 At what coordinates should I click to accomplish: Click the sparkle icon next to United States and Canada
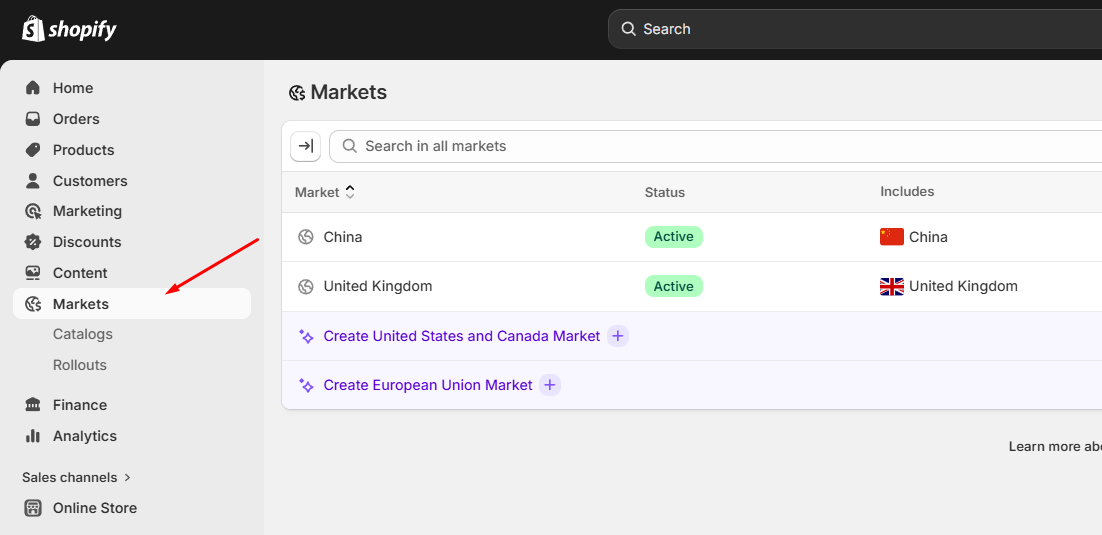pyautogui.click(x=306, y=336)
